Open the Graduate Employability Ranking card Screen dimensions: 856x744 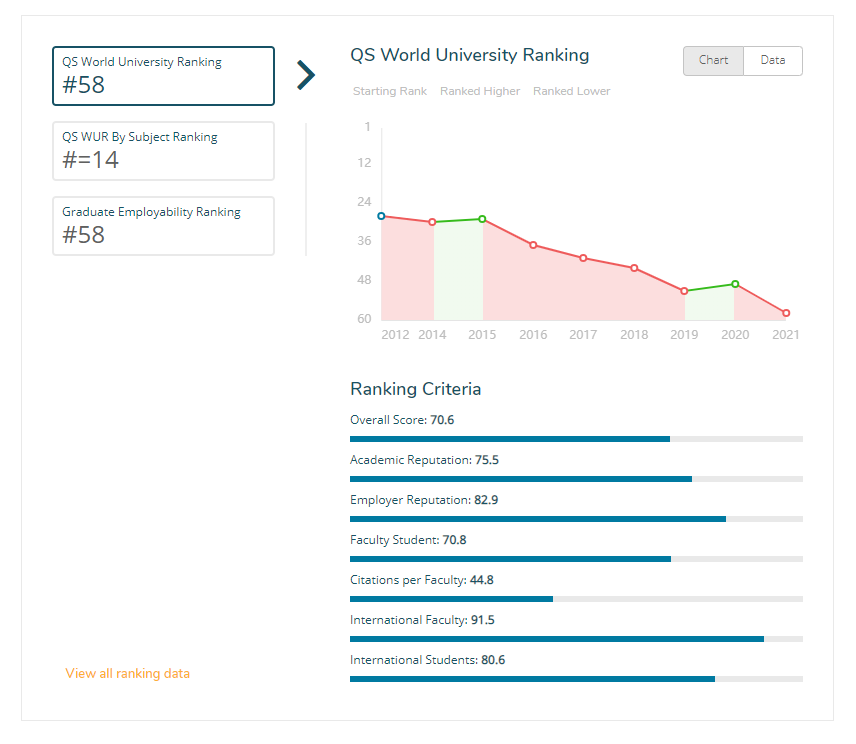[163, 226]
